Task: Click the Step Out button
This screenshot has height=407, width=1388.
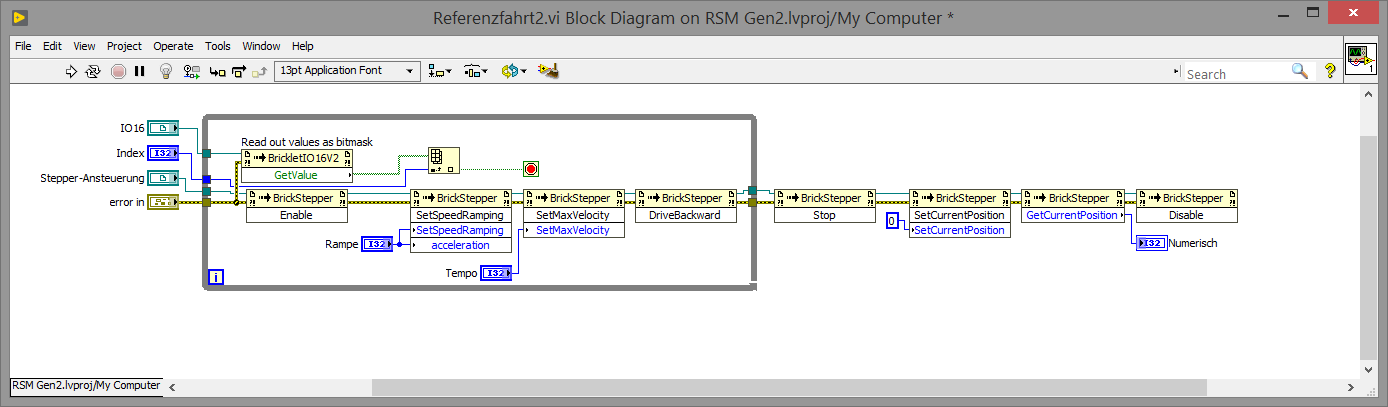Action: click(x=260, y=71)
